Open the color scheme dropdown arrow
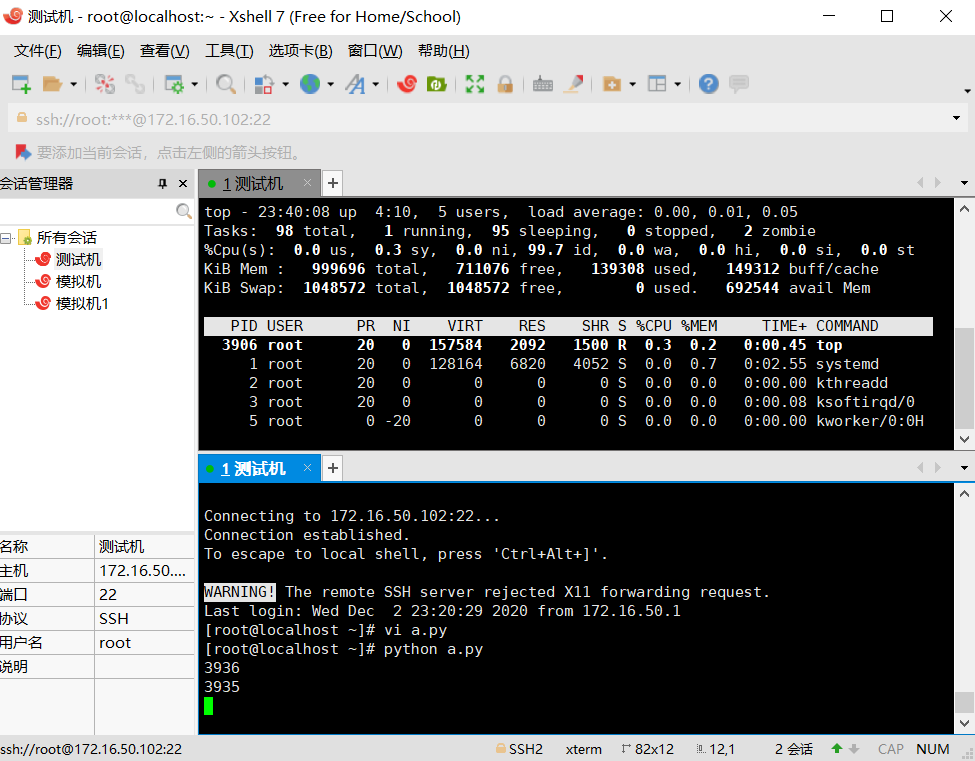Screen dimensions: 975x761 pos(285,84)
